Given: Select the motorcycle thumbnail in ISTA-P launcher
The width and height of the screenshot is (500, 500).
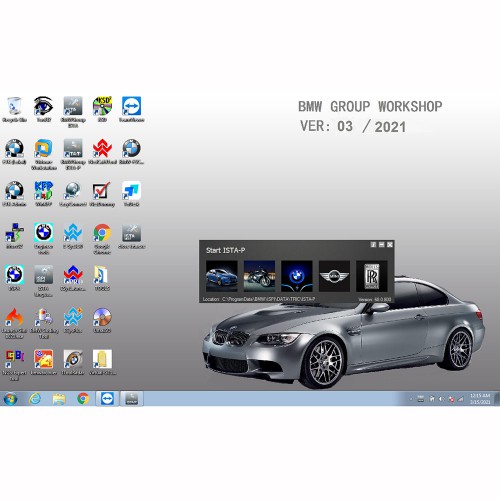Looking at the screenshot, I should coord(259,276).
